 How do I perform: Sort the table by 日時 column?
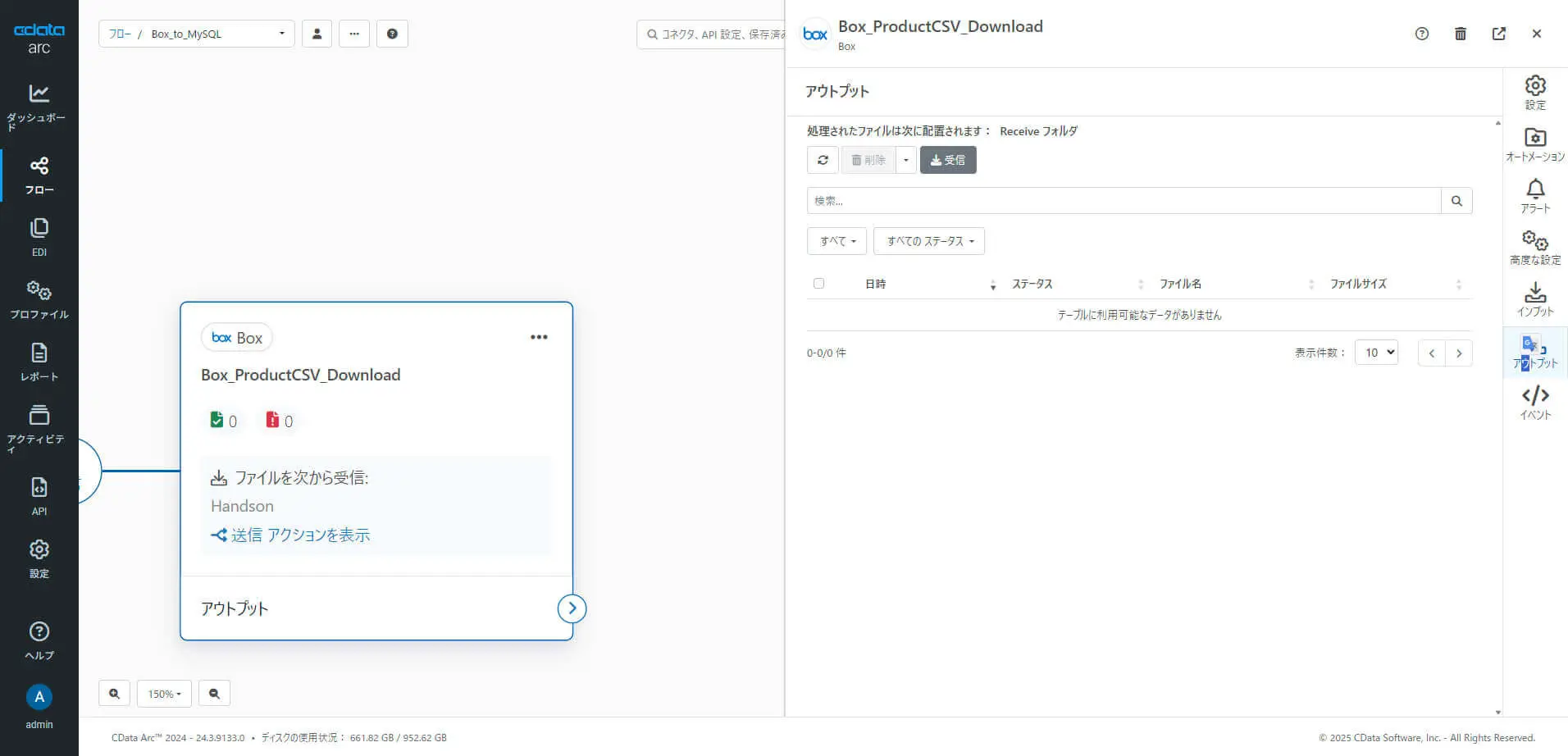coord(930,284)
